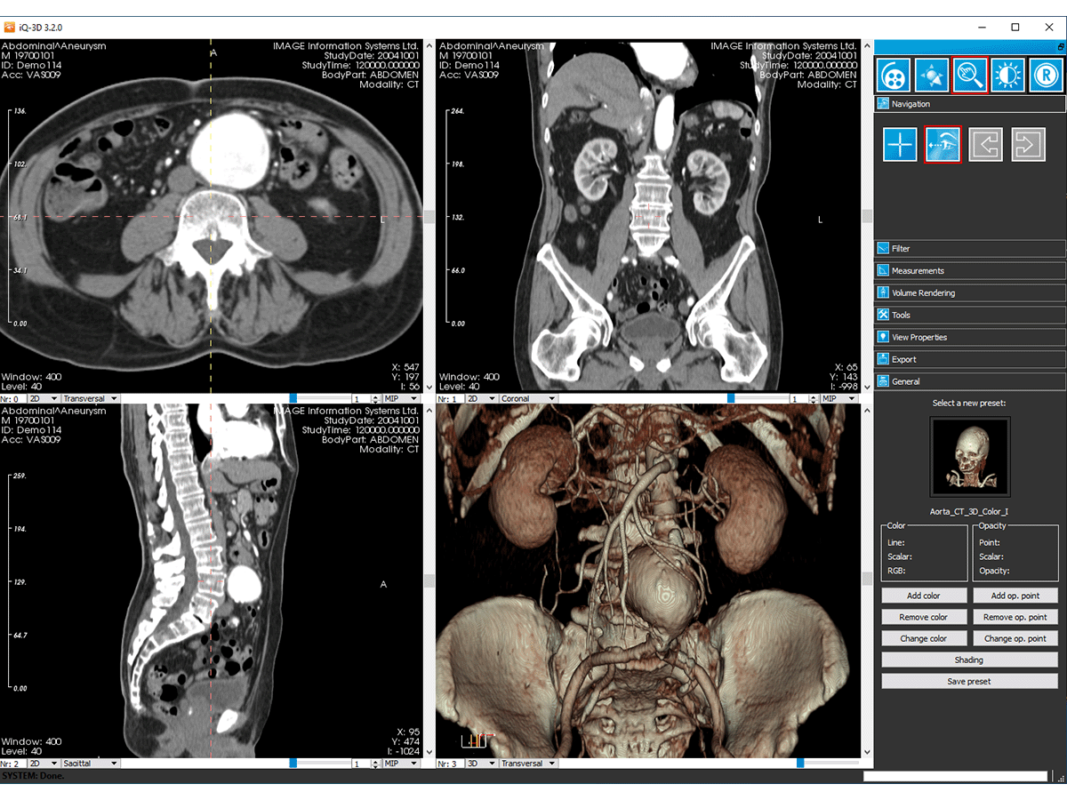The image size is (1067, 800).
Task: Open the MIP dropdown in sagittal view
Action: [396, 763]
